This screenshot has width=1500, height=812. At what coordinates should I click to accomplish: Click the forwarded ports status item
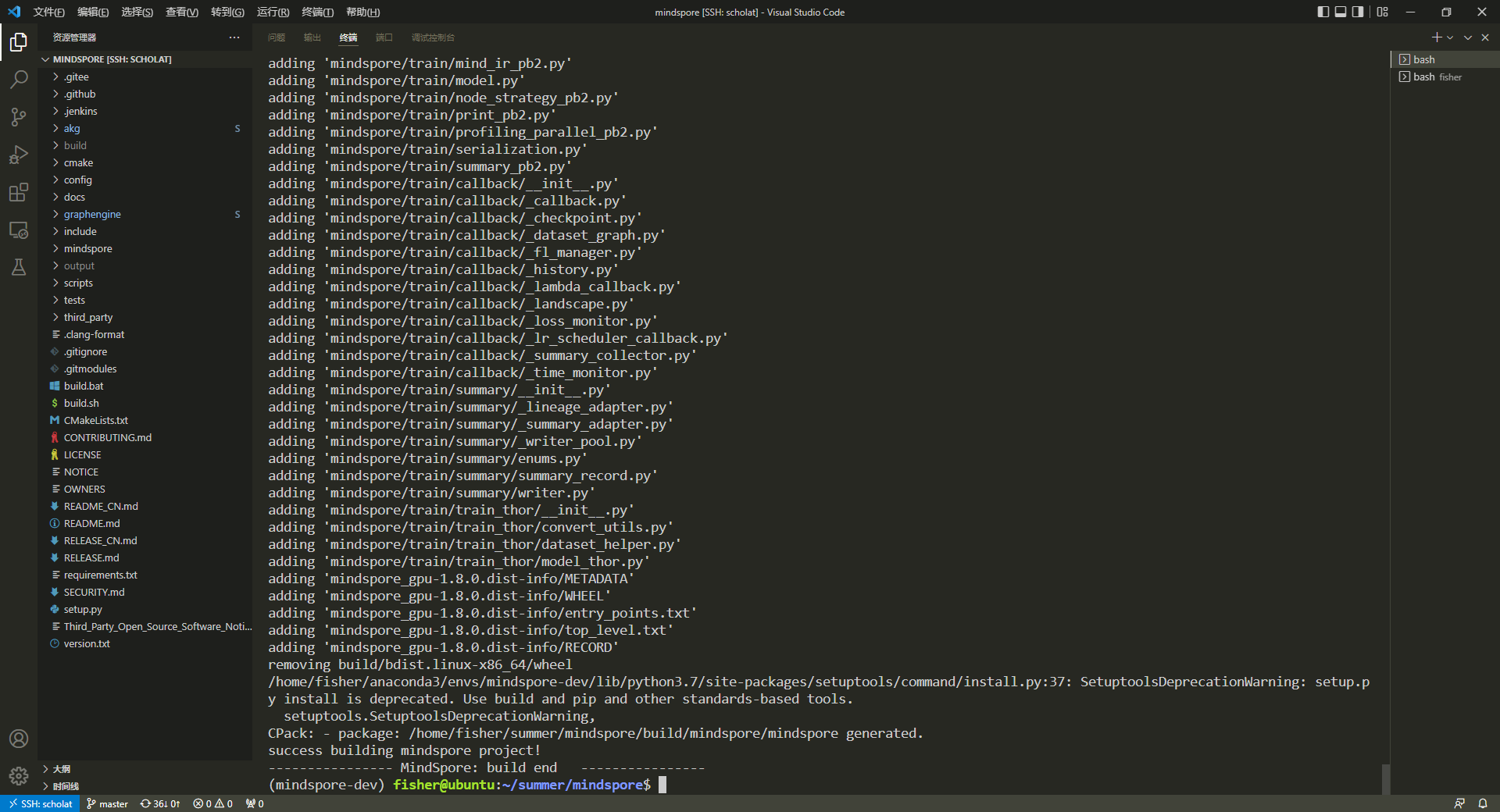coord(255,803)
